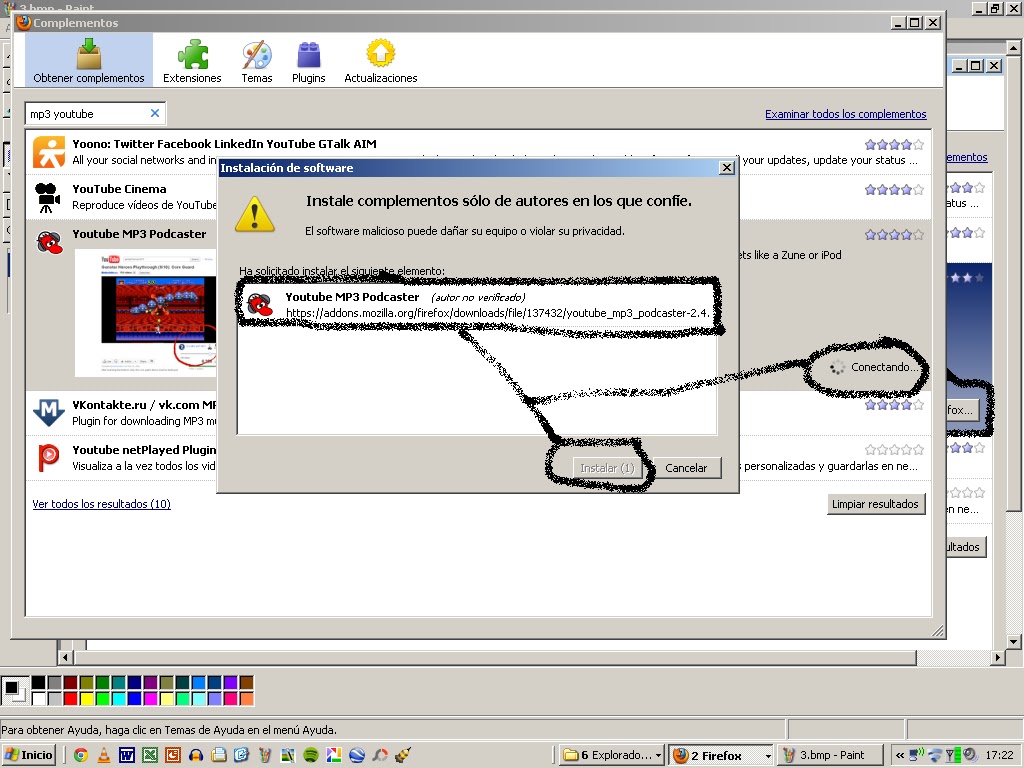Screen dimensions: 1024x768
Task: Click the Paint horizontal scrollbar left arrow
Action: [x=65, y=657]
